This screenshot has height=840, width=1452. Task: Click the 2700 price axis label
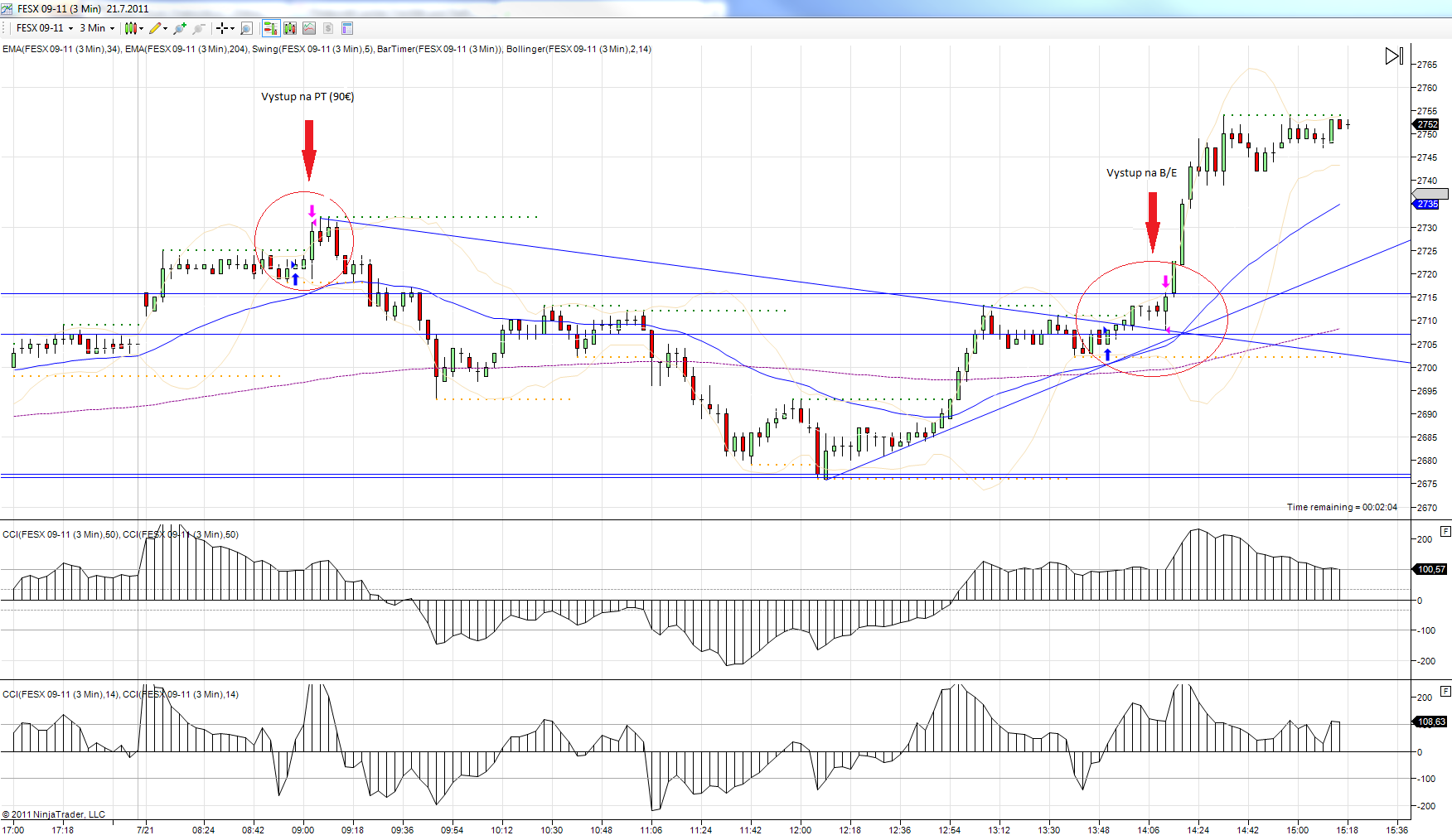(1427, 368)
